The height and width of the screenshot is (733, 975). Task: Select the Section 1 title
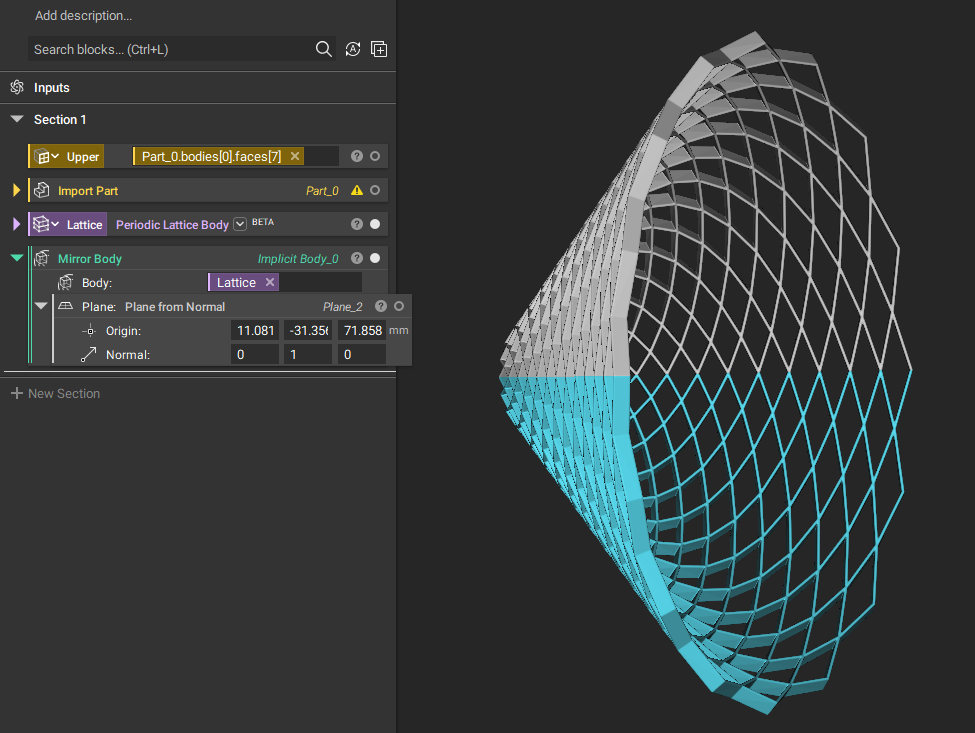[60, 119]
